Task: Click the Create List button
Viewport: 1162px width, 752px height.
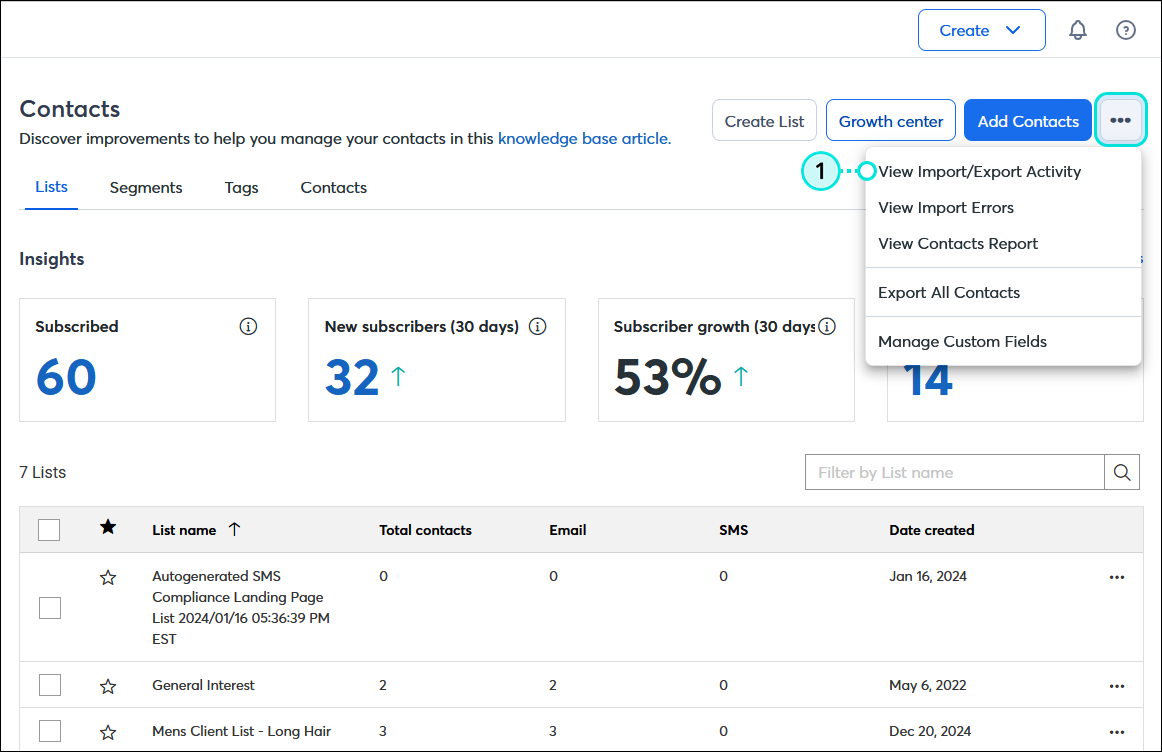Action: click(x=764, y=120)
